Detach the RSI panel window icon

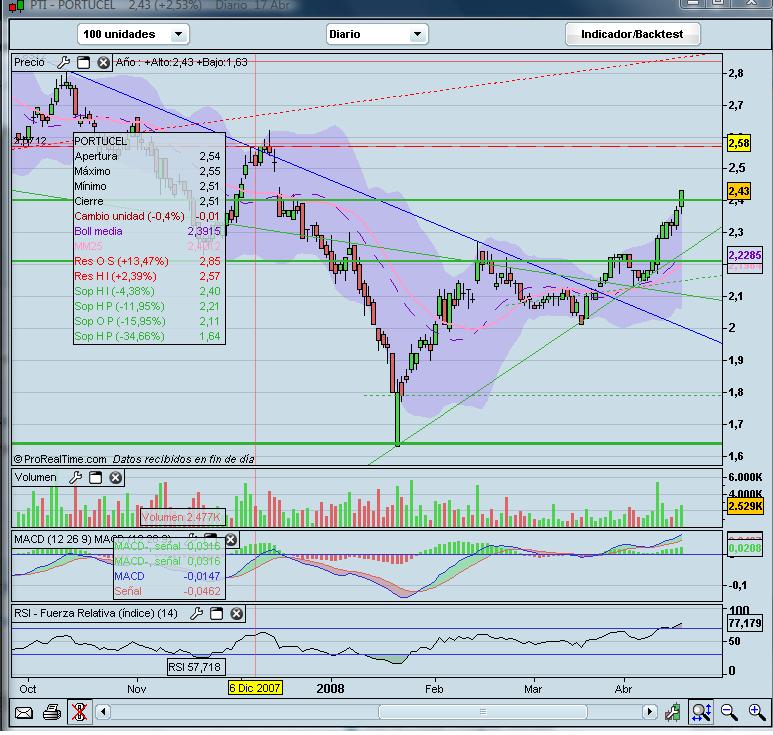(216, 614)
